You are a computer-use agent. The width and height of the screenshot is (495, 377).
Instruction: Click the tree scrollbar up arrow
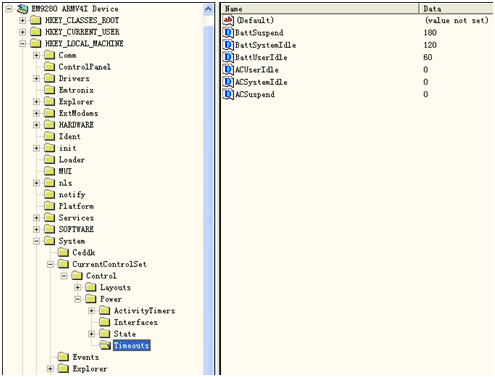tap(208, 9)
